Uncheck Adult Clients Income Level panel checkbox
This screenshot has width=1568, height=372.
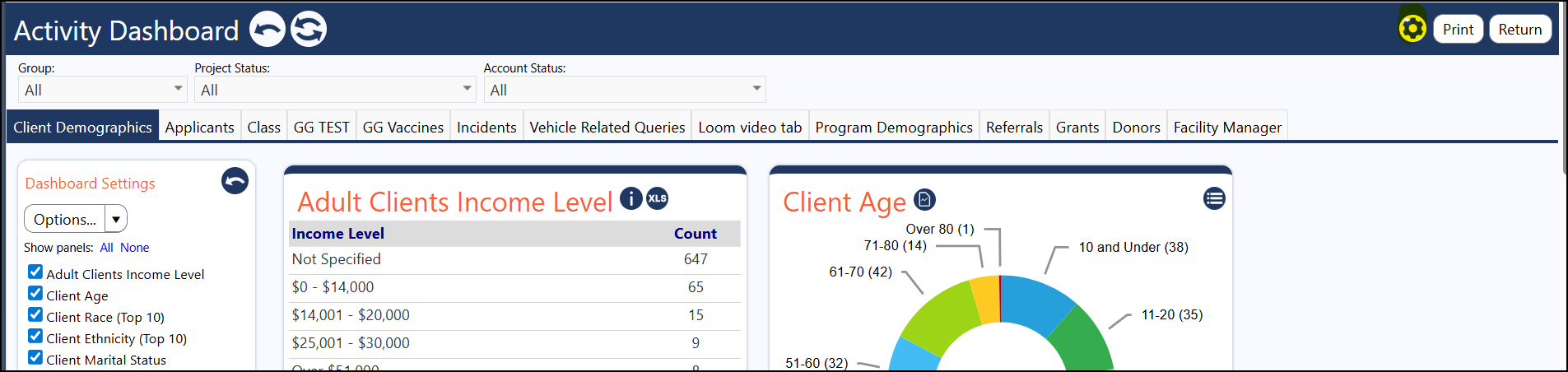click(35, 272)
